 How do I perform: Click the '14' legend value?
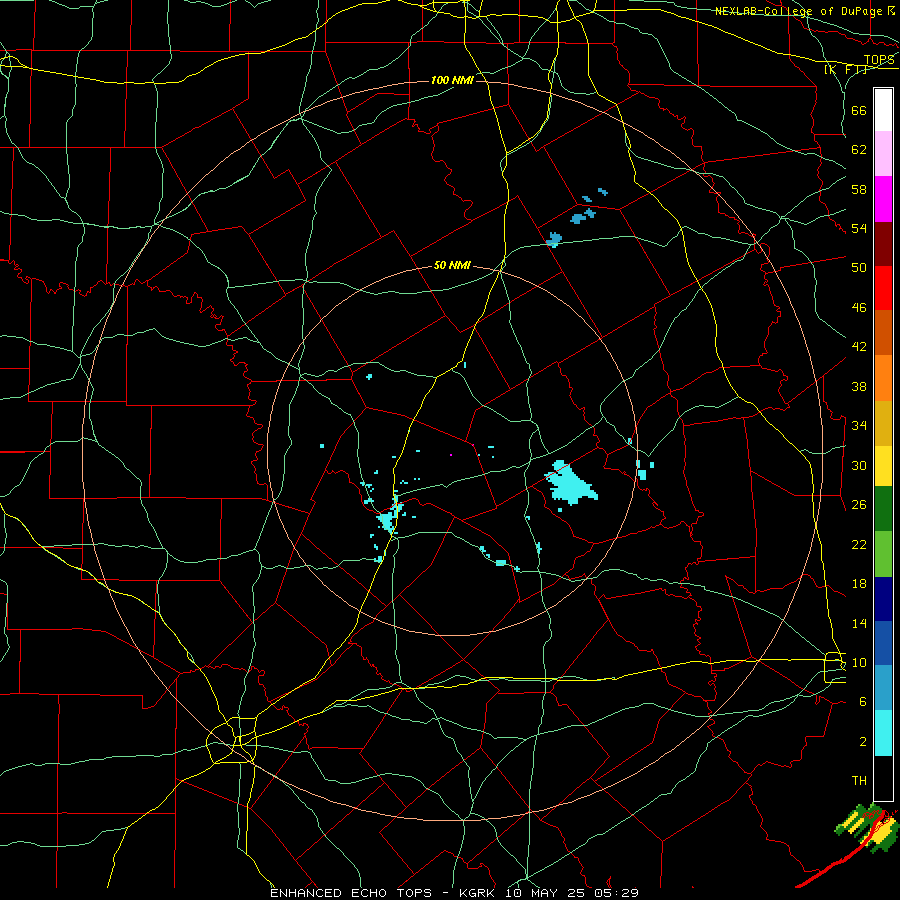point(859,623)
